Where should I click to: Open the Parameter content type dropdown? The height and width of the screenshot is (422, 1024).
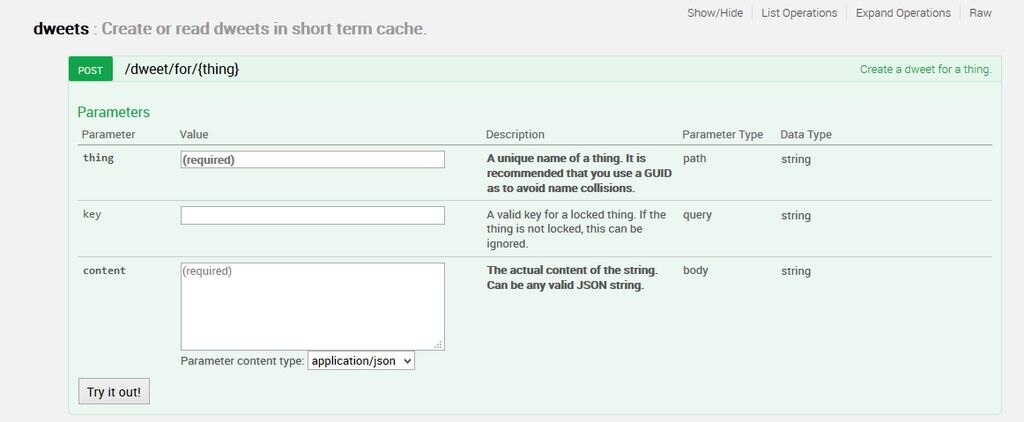(x=361, y=361)
